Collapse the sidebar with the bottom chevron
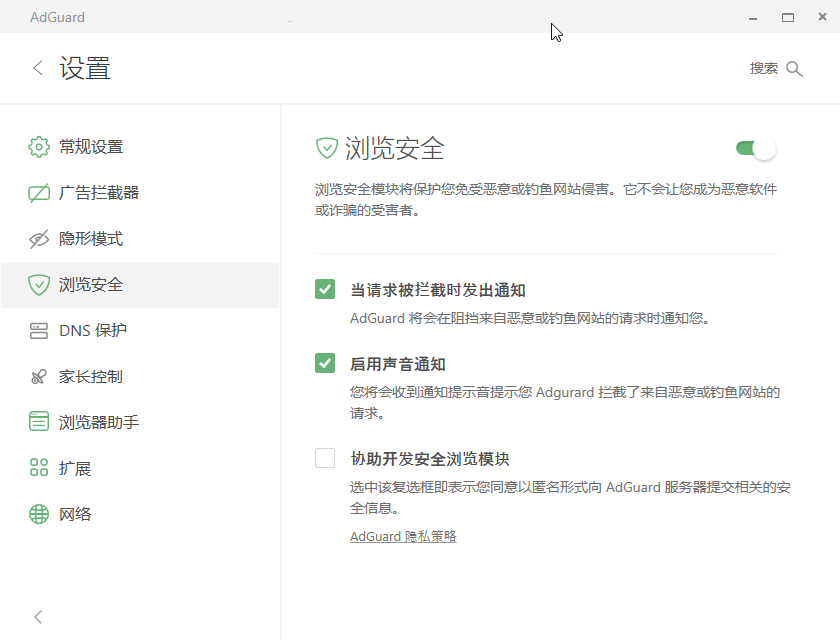 click(x=38, y=617)
